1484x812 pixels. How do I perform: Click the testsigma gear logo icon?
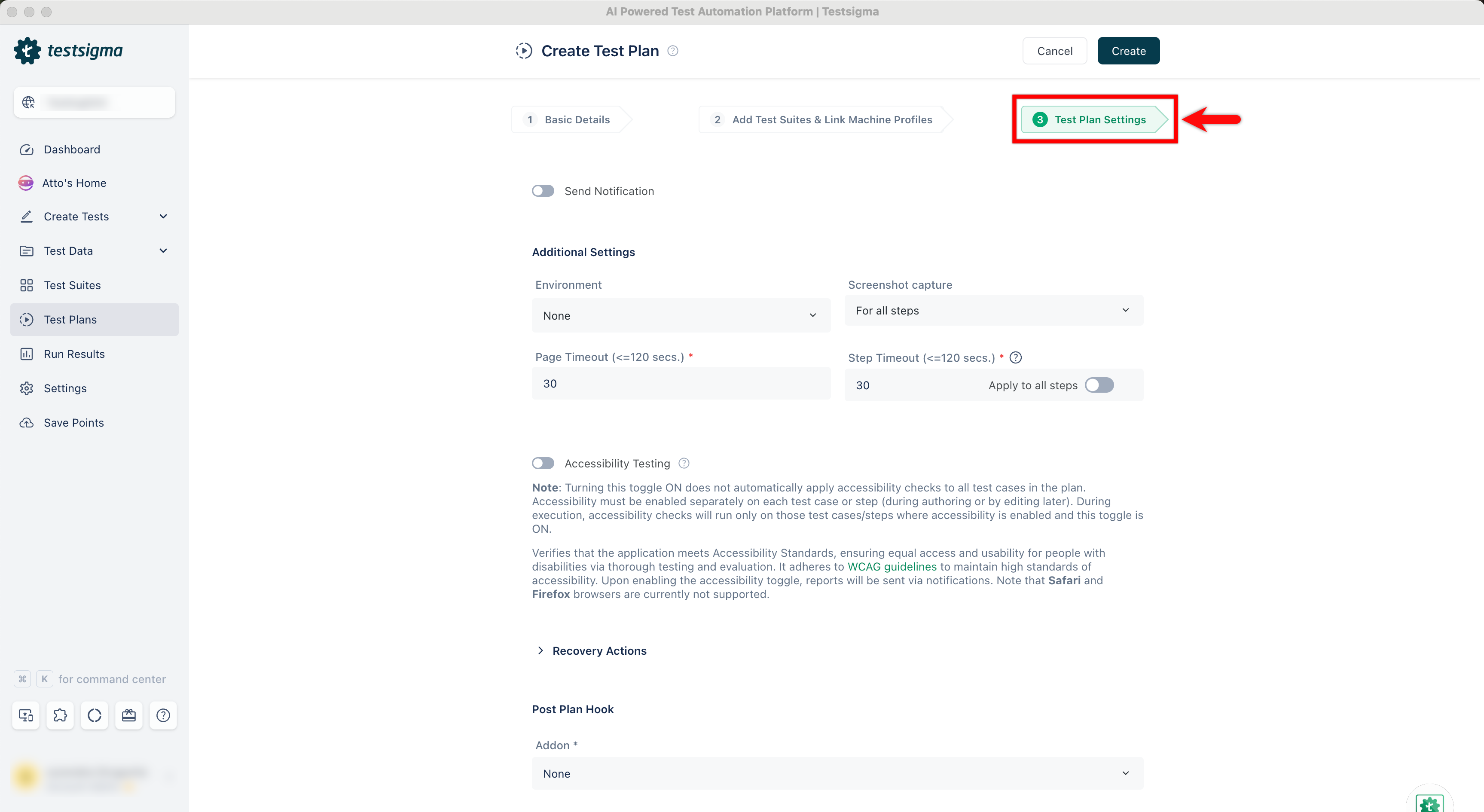tap(27, 51)
